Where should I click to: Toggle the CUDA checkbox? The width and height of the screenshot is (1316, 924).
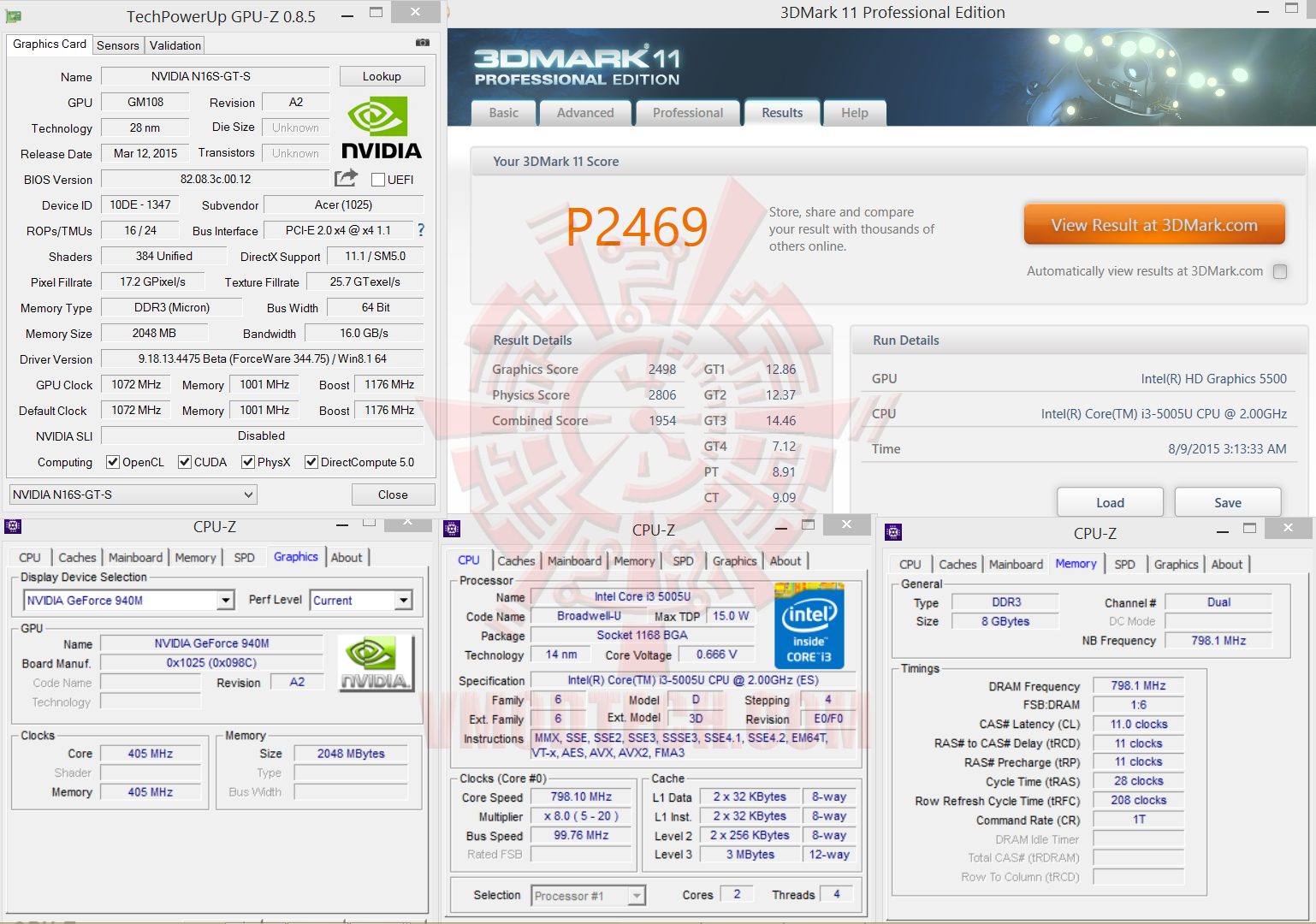(185, 462)
